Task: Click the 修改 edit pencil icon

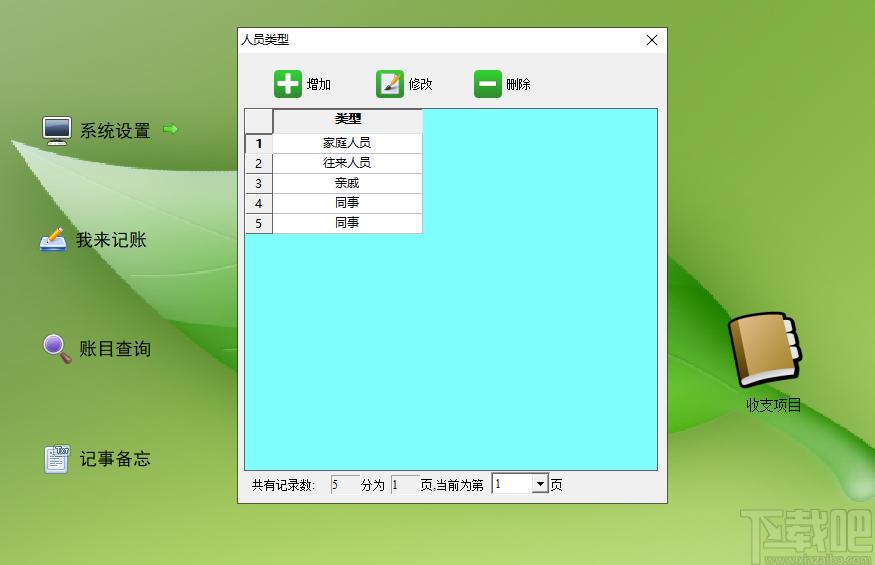Action: pos(390,84)
